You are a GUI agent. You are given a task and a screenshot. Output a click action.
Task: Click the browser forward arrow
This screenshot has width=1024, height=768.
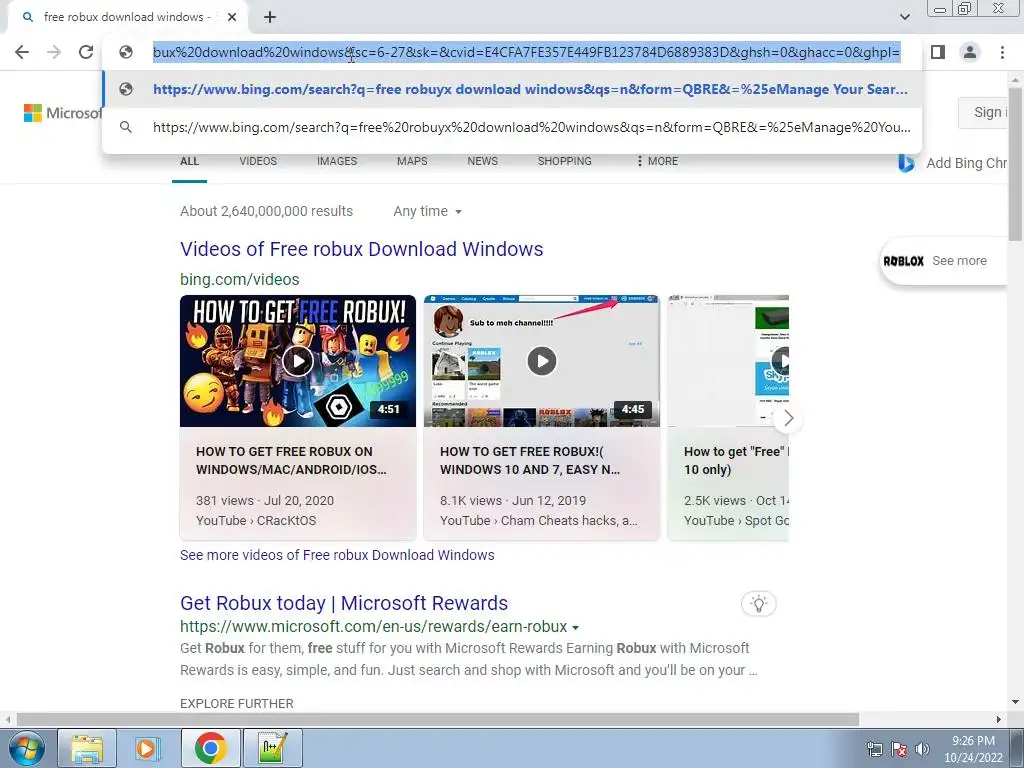pyautogui.click(x=54, y=52)
